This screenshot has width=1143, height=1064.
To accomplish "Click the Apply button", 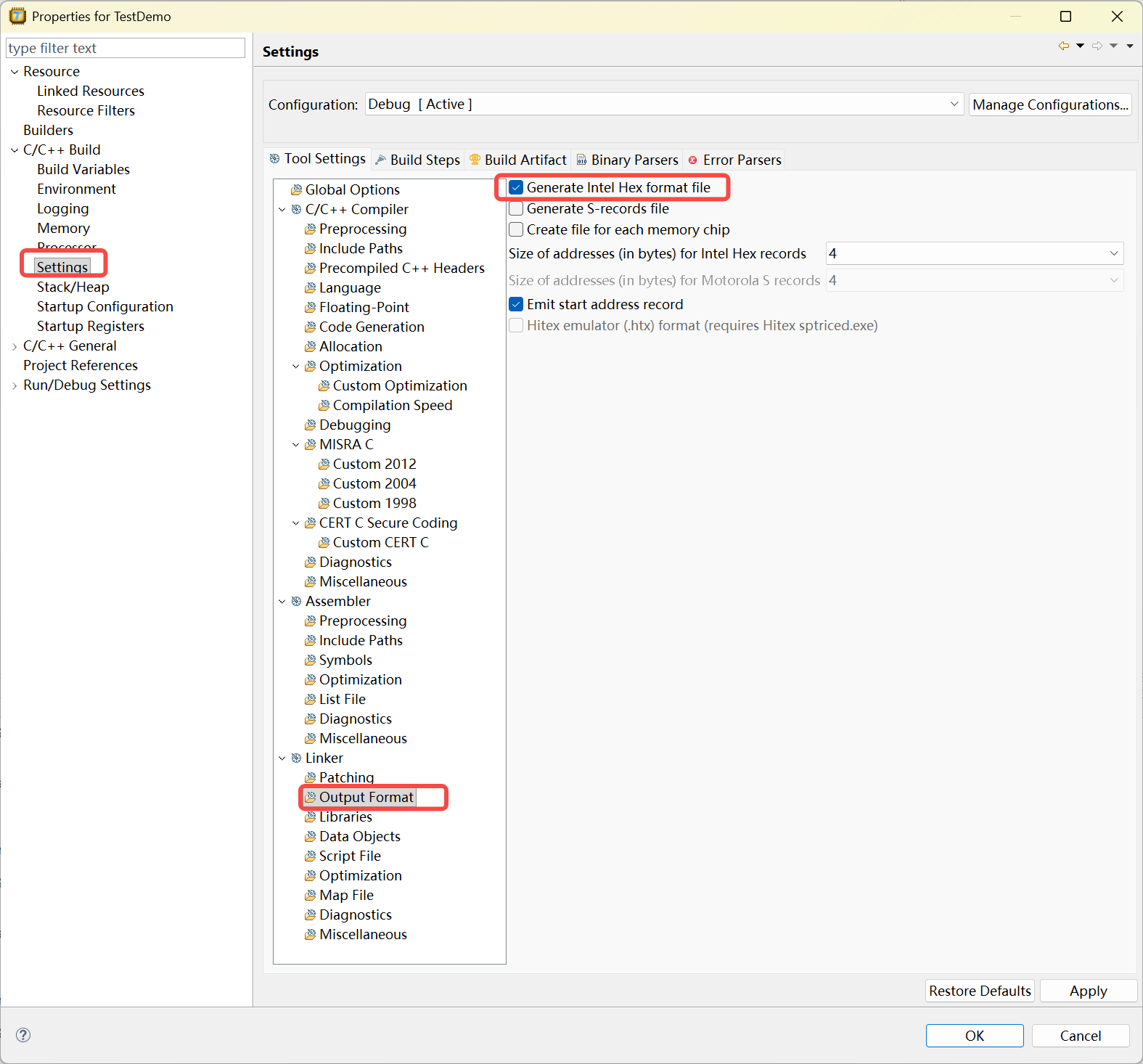I will (1089, 991).
